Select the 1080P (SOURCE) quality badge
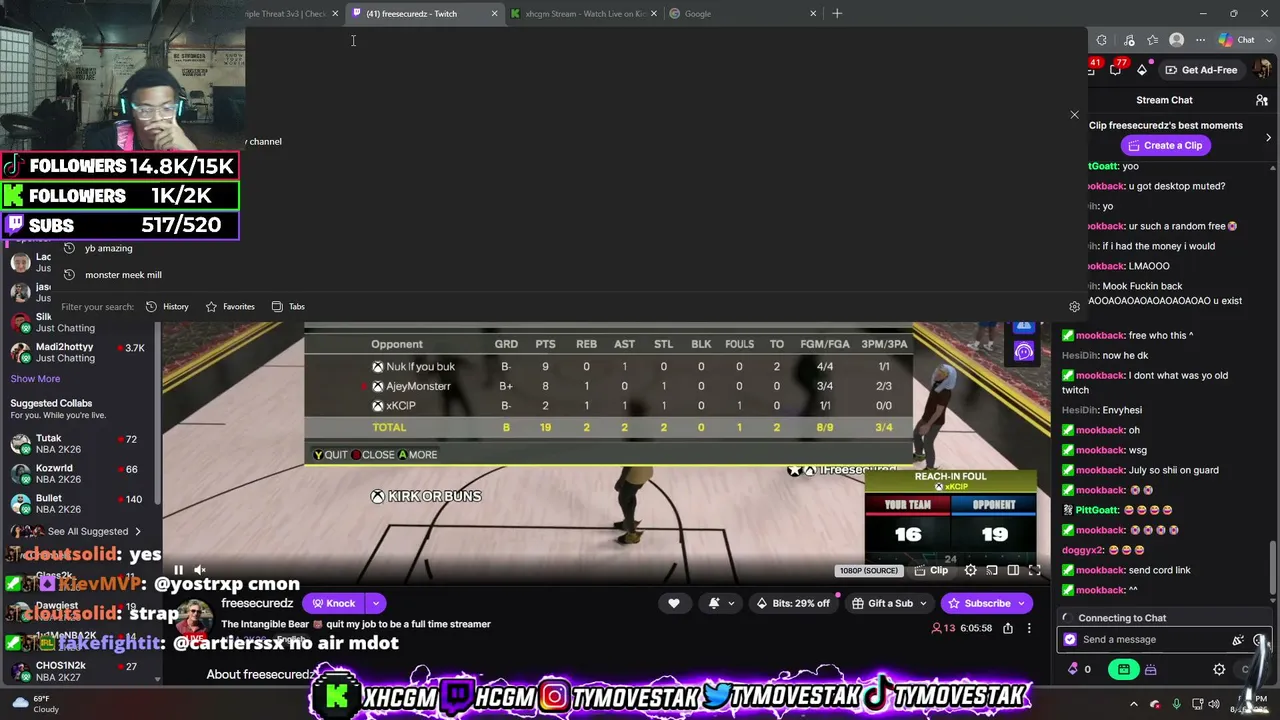 (868, 571)
